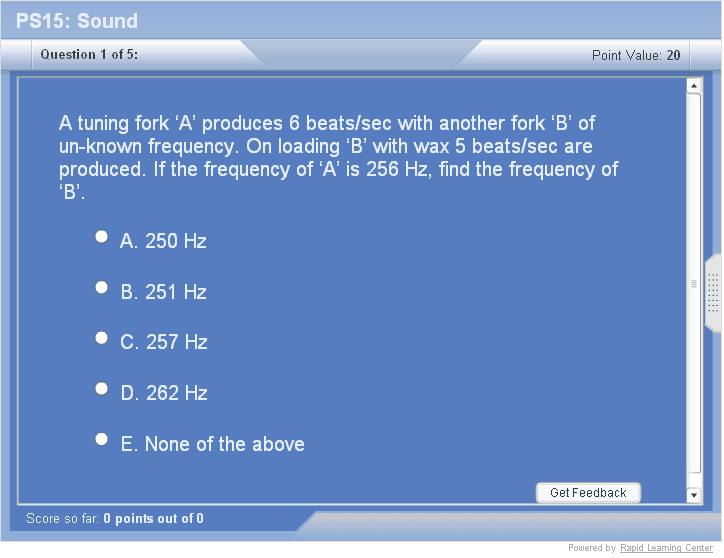Click the Get Feedback button
Image resolution: width=724 pixels, height=558 pixels.
[x=588, y=493]
